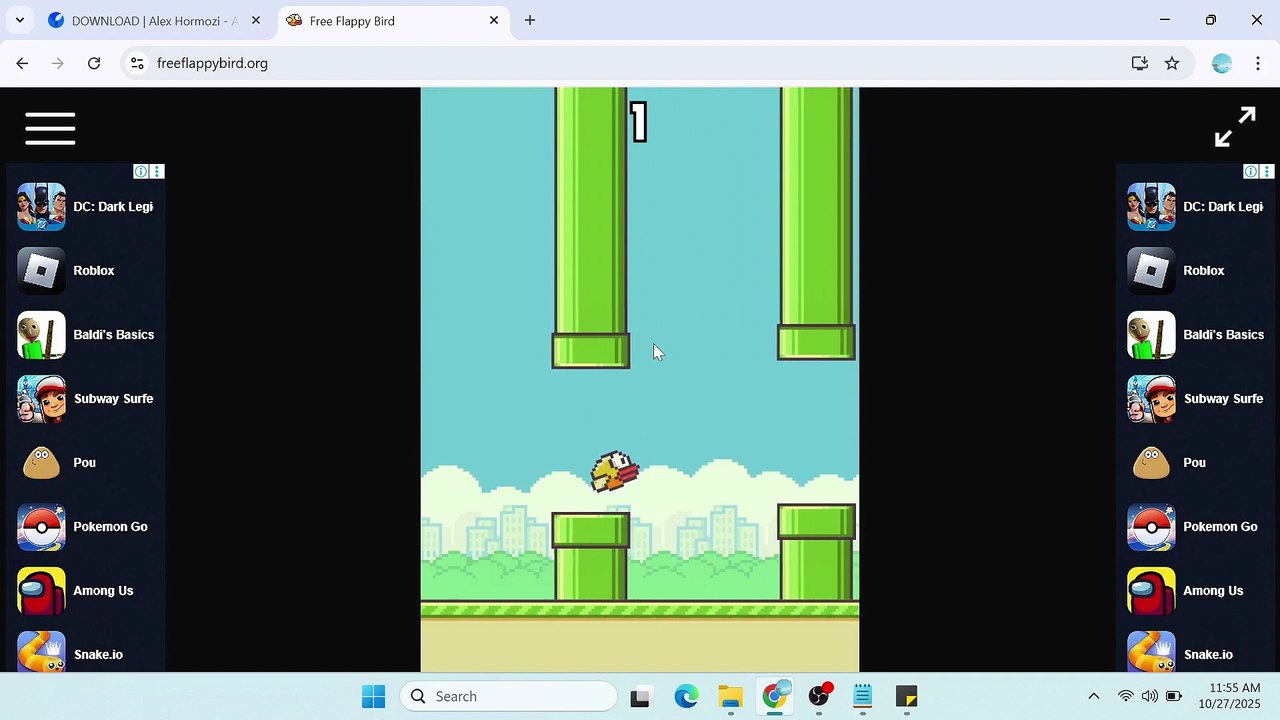Viewport: 1280px width, 720px height.
Task: Reload the current page
Action: click(94, 63)
